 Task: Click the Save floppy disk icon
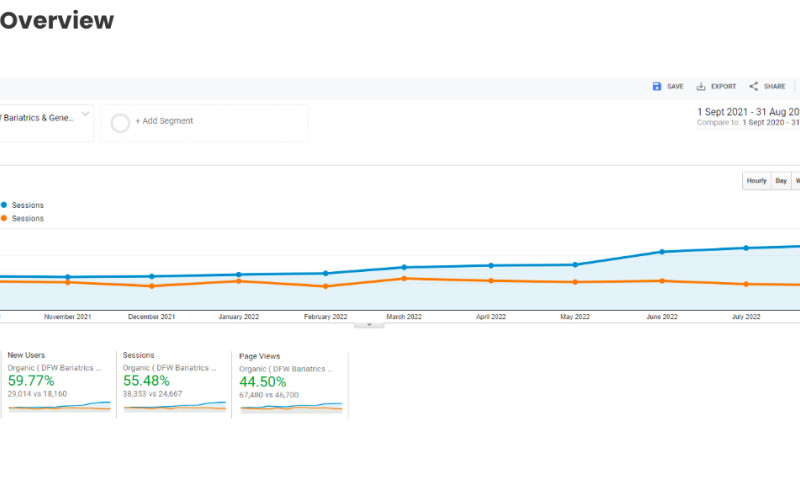click(657, 87)
